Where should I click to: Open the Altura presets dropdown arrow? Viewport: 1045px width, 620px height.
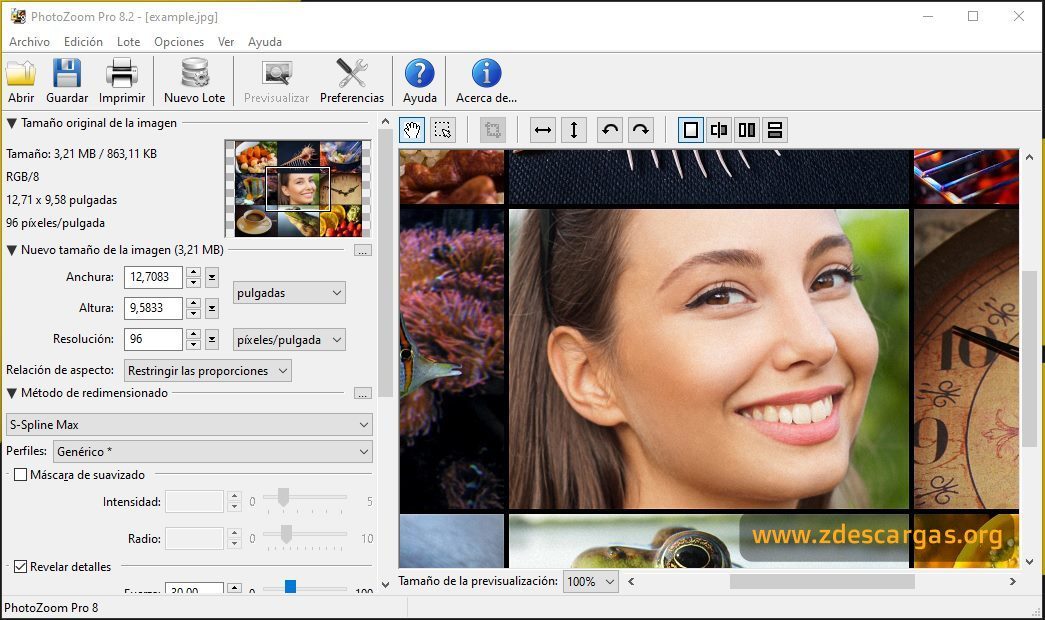(212, 308)
